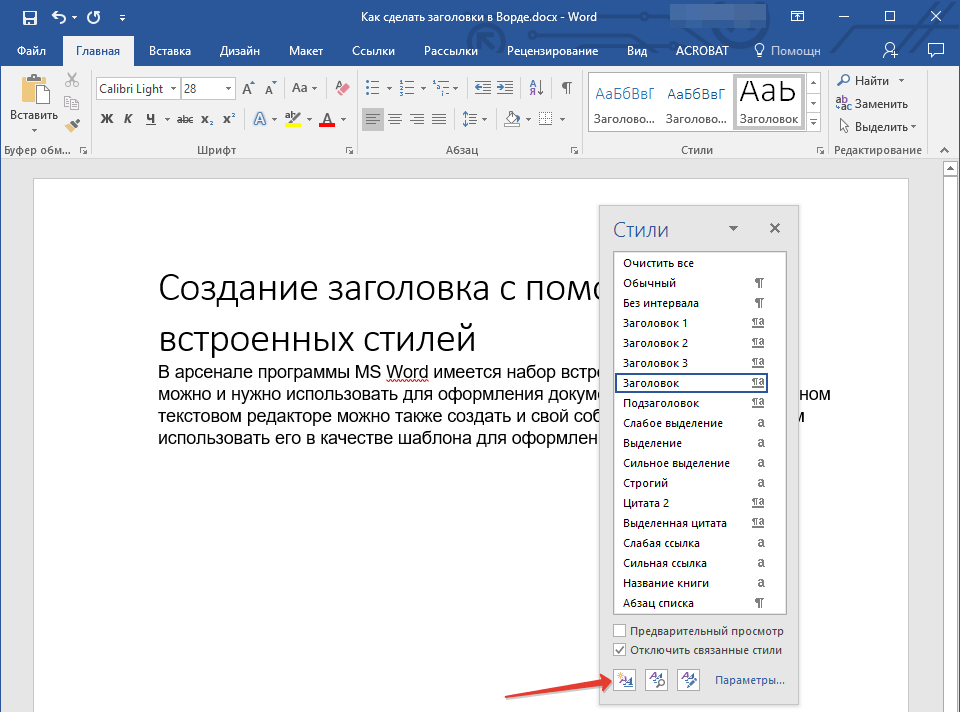
Task: Open the Style Inspector icon
Action: click(x=657, y=681)
